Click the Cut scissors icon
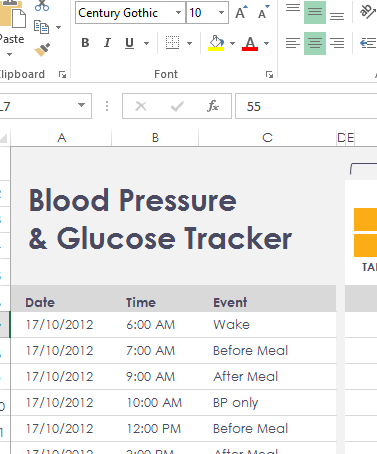The image size is (377, 454). tap(42, 5)
